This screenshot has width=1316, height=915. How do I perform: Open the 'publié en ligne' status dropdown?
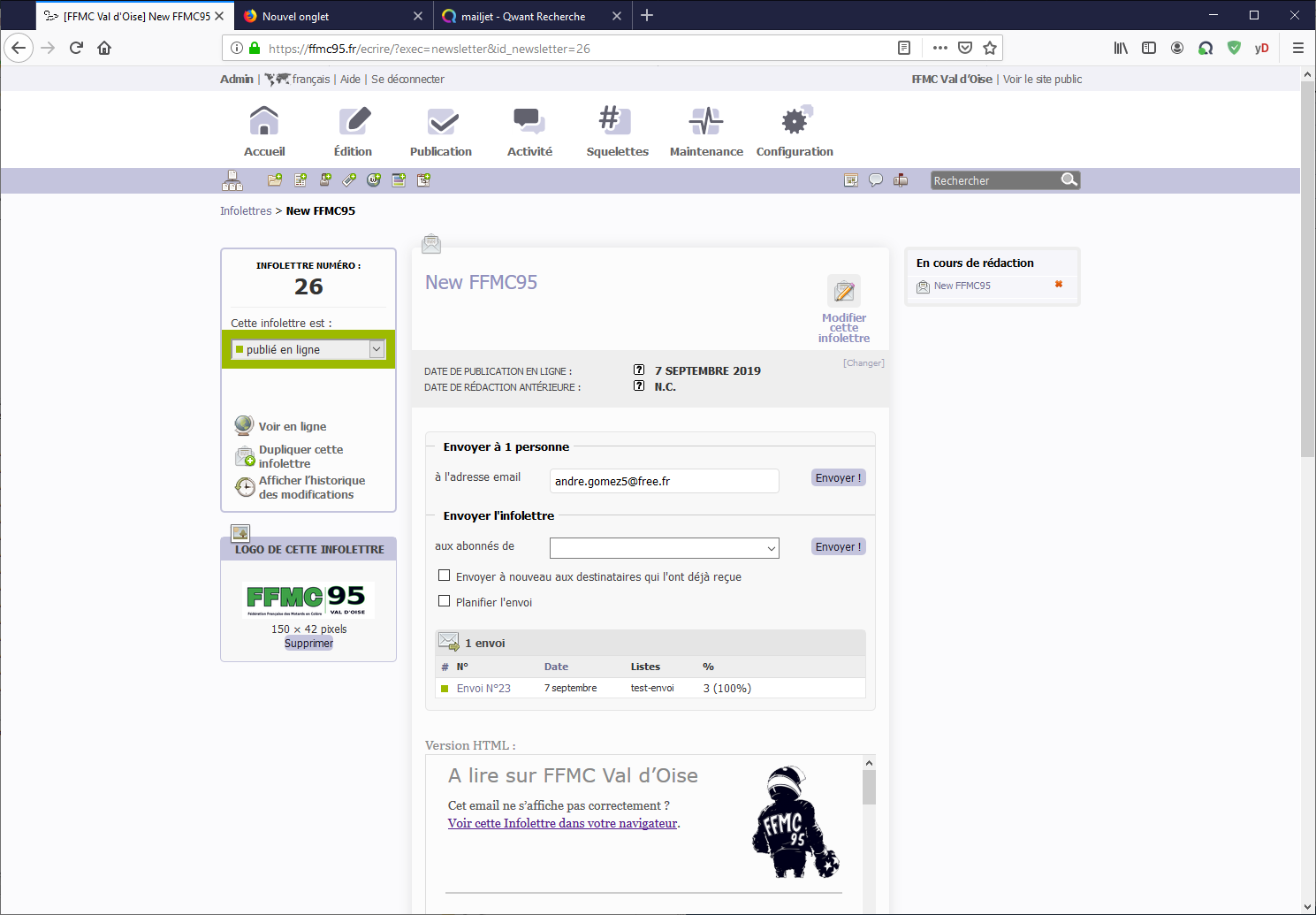coord(308,349)
